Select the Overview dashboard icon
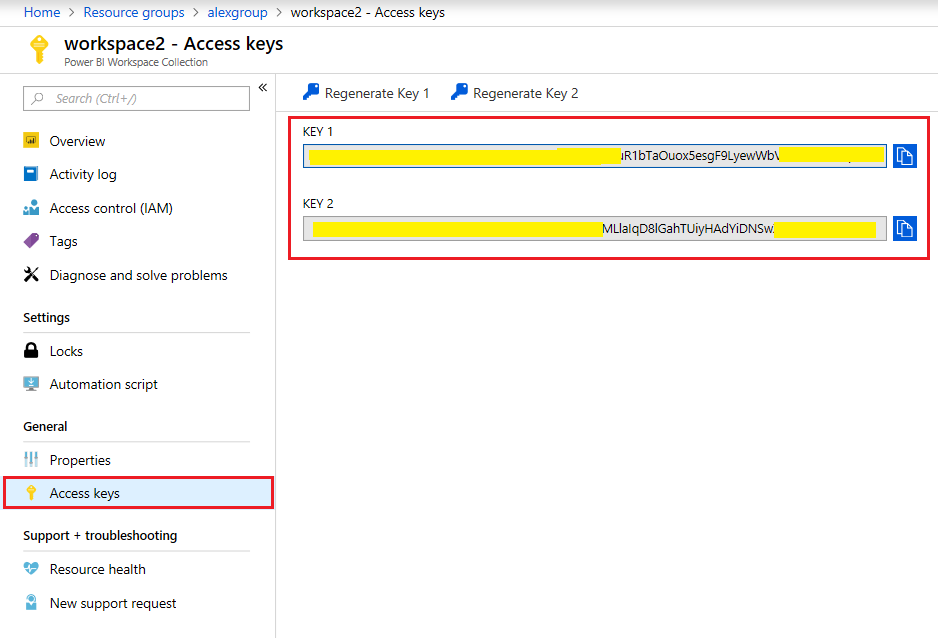Screen dimensions: 938x638 point(30,140)
